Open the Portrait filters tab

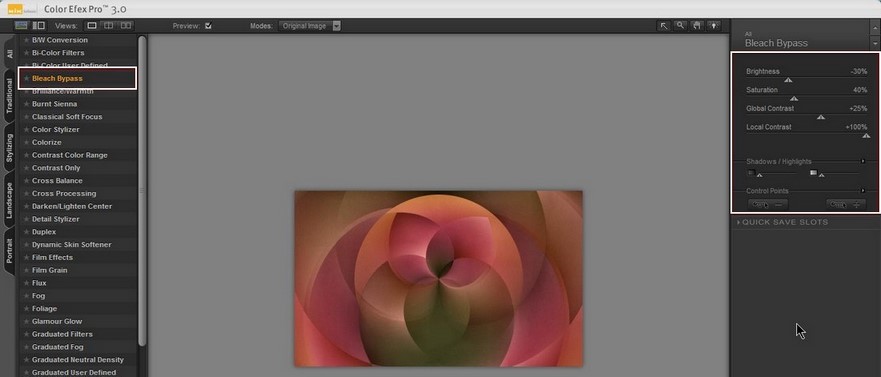[10, 251]
